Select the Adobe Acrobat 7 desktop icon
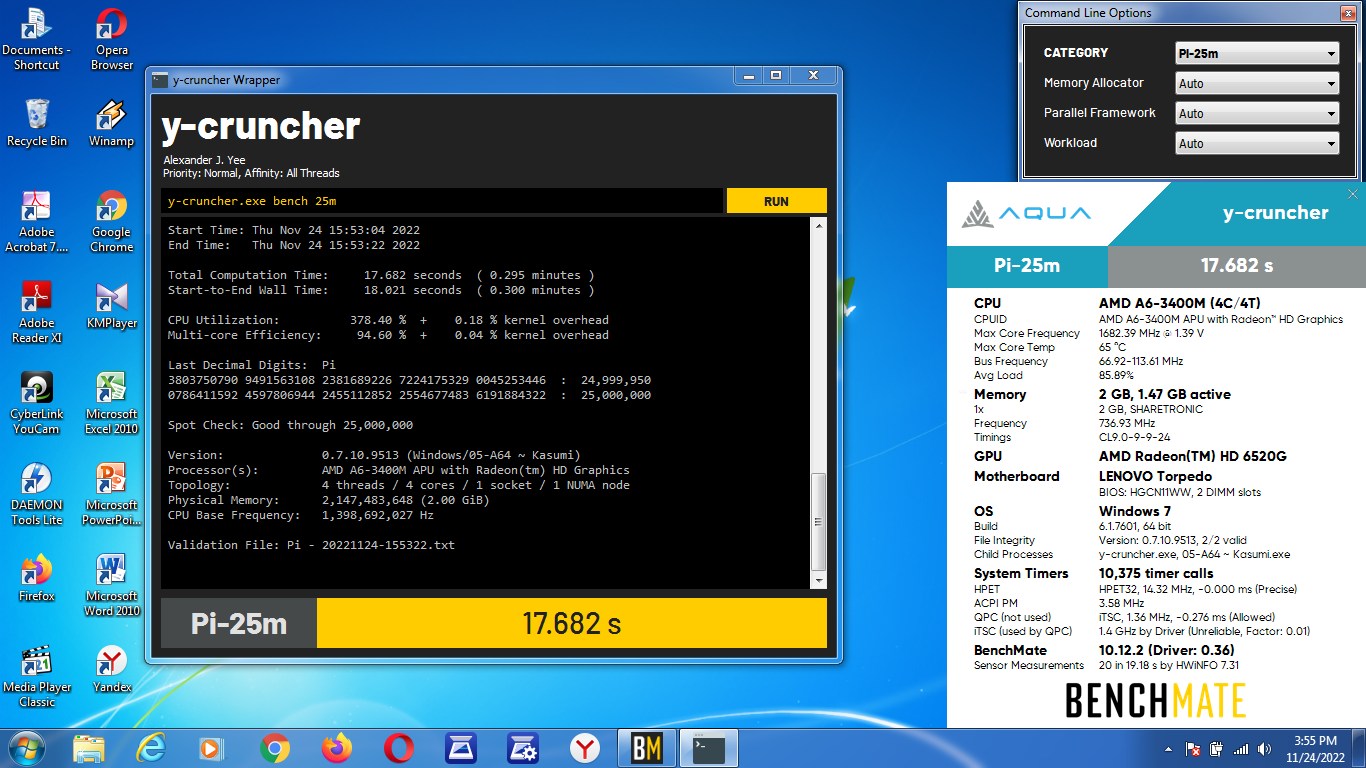The image size is (1366, 768). pos(37,221)
